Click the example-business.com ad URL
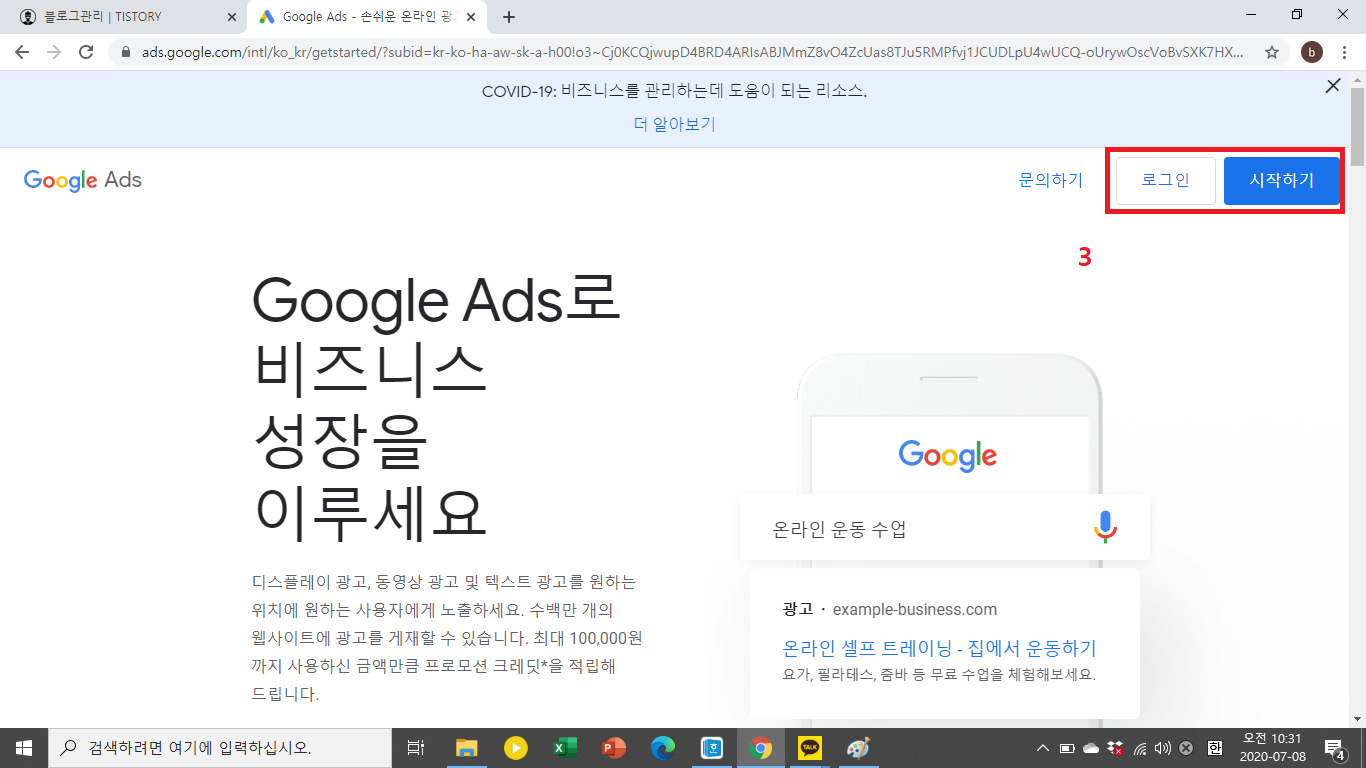This screenshot has height=768, width=1366. pyautogui.click(x=914, y=609)
